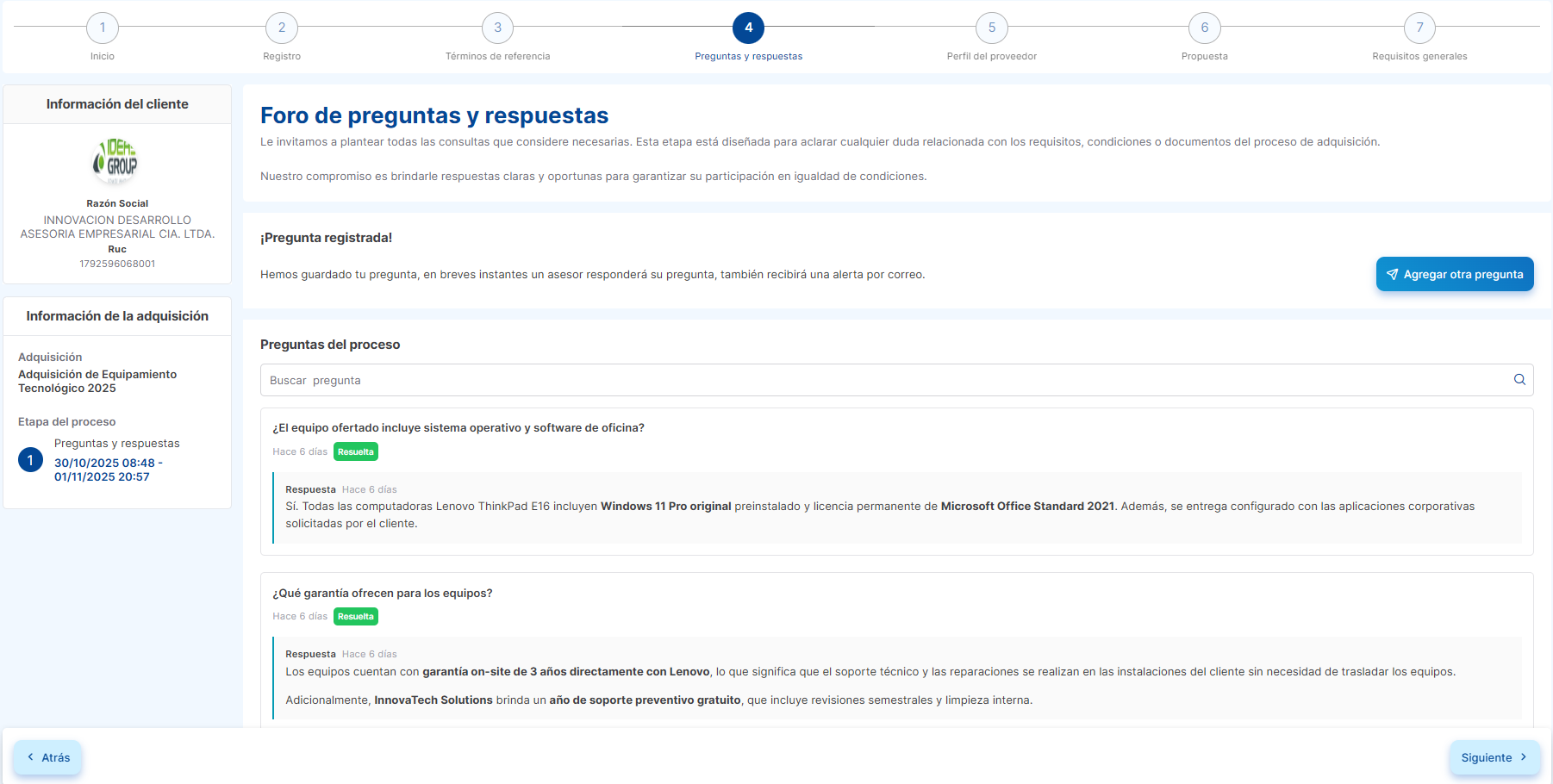The image size is (1553, 784).
Task: Click the Resuelta badge on the garantía question
Action: tap(356, 617)
